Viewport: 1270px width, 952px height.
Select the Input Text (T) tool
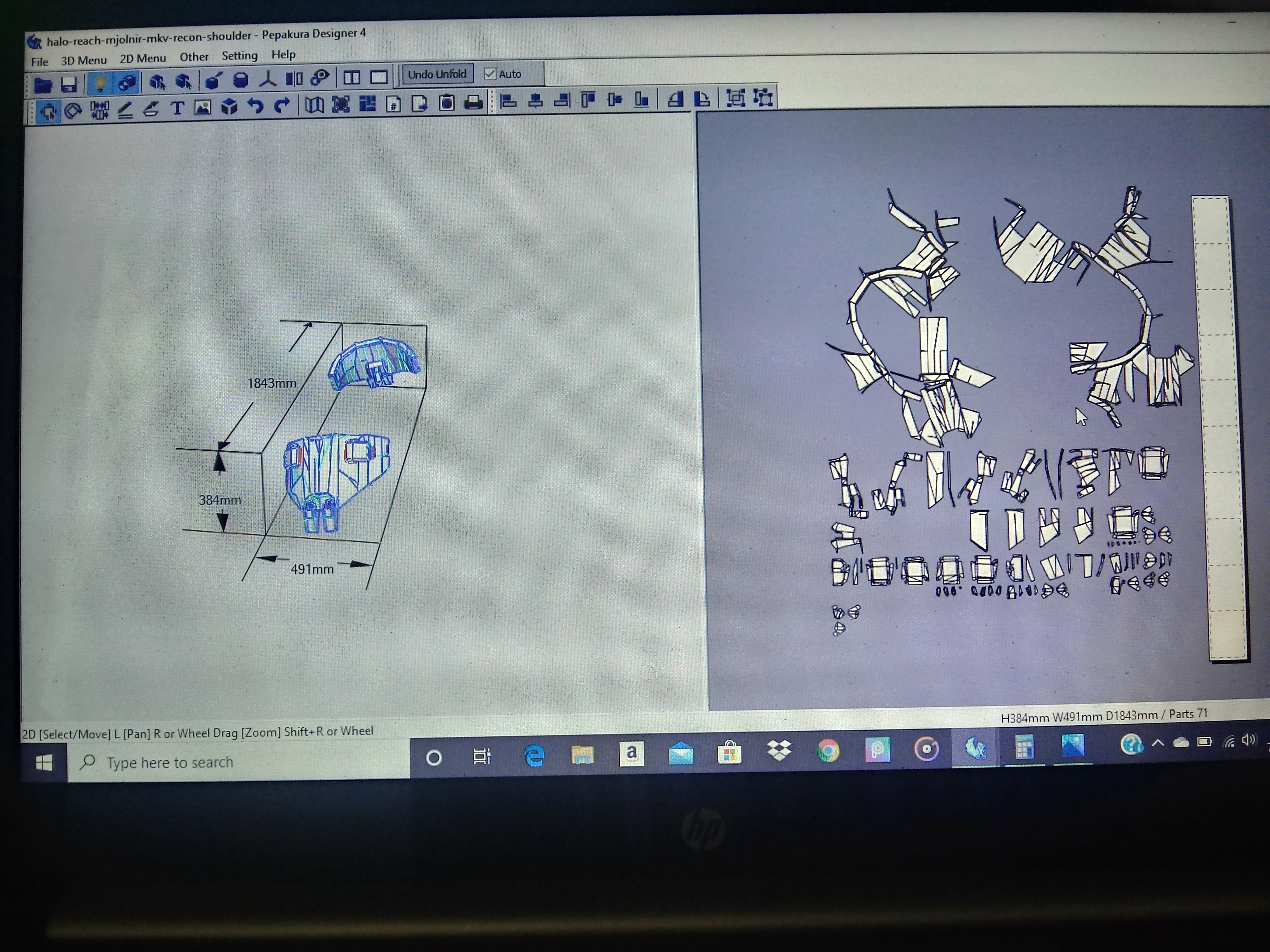tap(177, 107)
